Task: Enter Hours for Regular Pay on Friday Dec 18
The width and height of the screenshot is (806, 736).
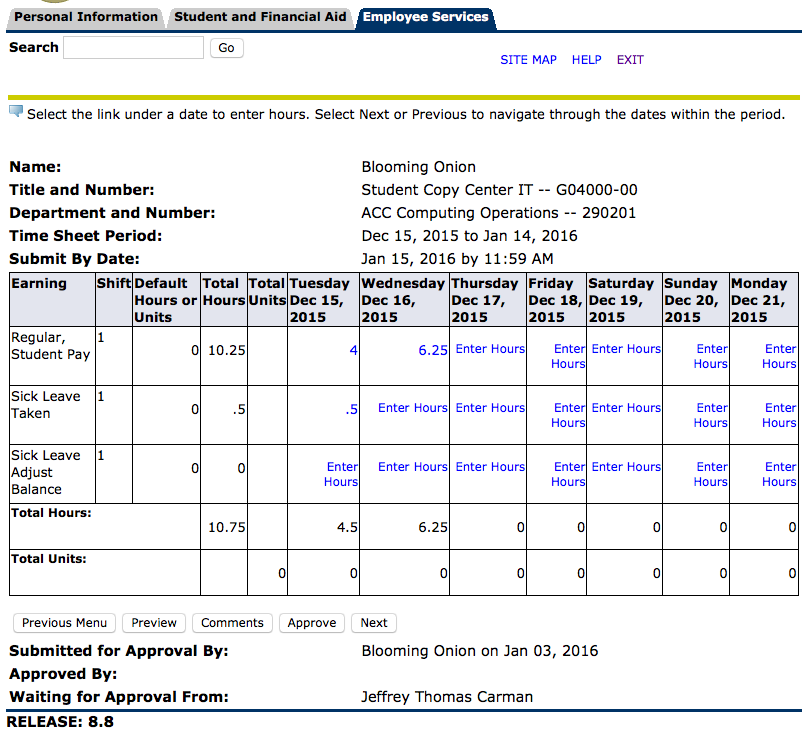Action: click(568, 356)
